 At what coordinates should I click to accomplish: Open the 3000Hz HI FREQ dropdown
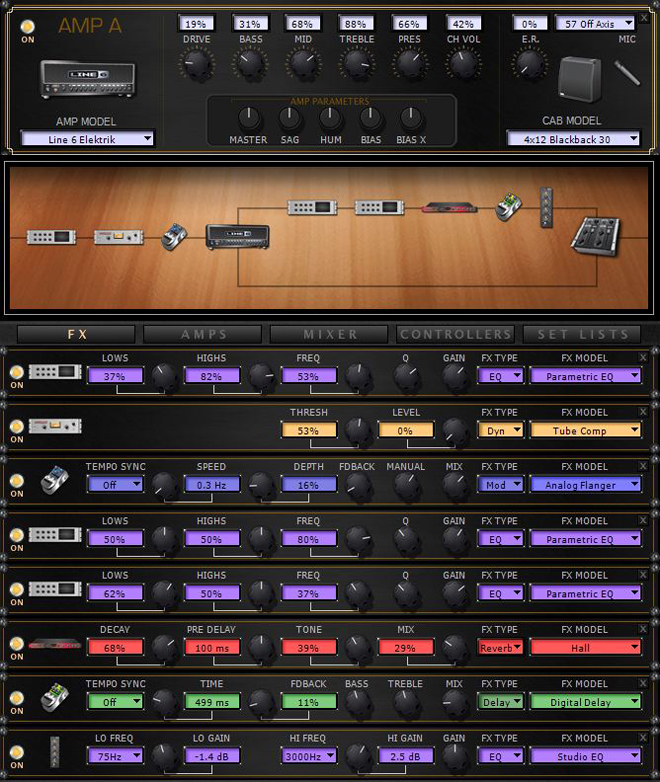(x=308, y=756)
